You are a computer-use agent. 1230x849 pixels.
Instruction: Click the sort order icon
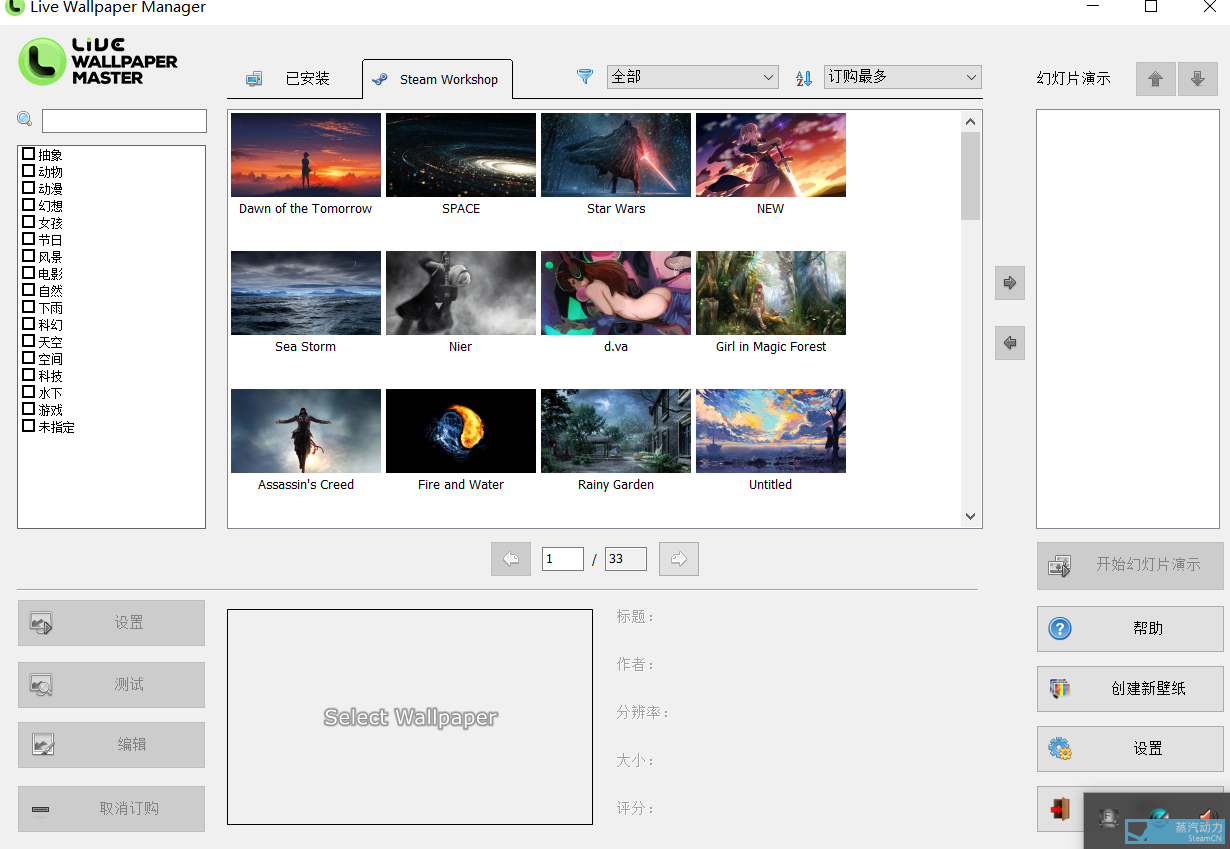pyautogui.click(x=804, y=77)
